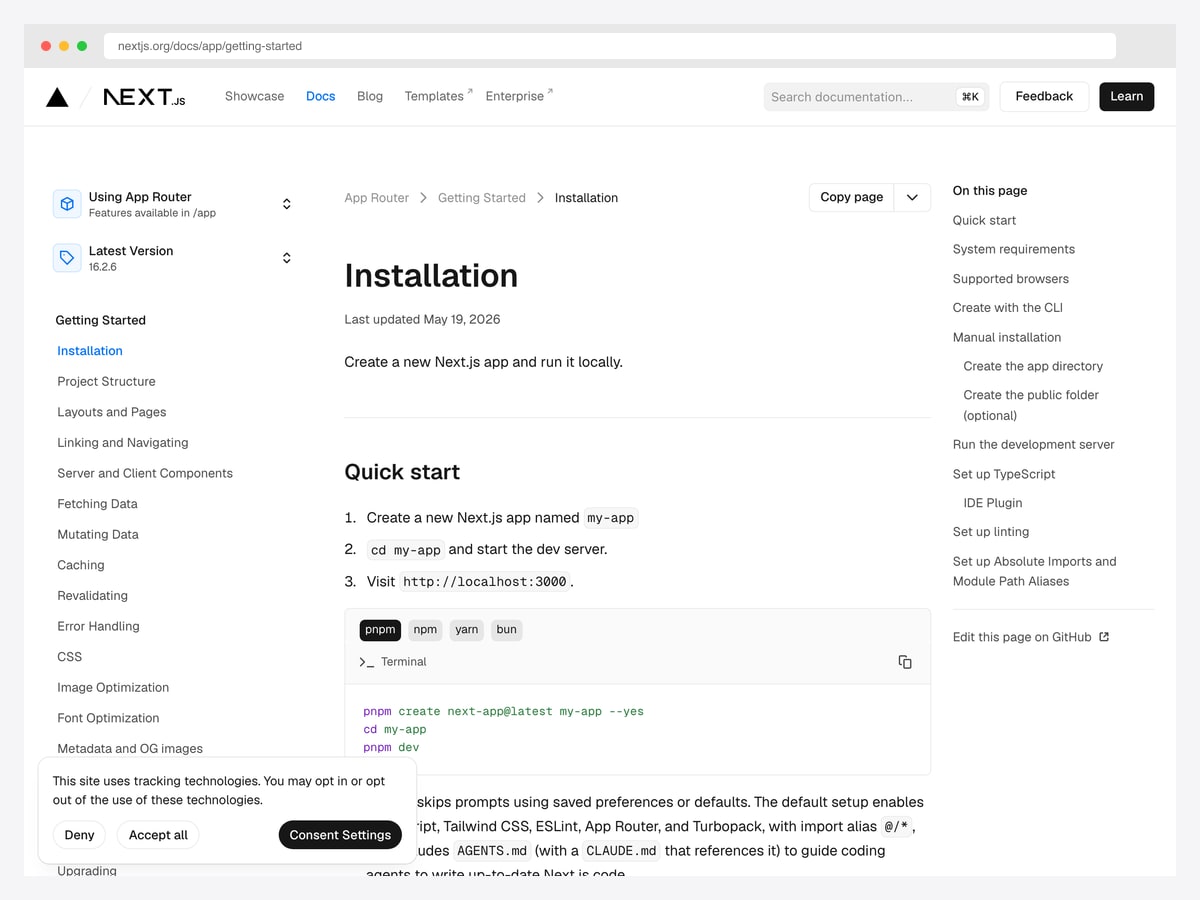
Task: Open Project Structure in the sidebar
Action: (x=106, y=381)
